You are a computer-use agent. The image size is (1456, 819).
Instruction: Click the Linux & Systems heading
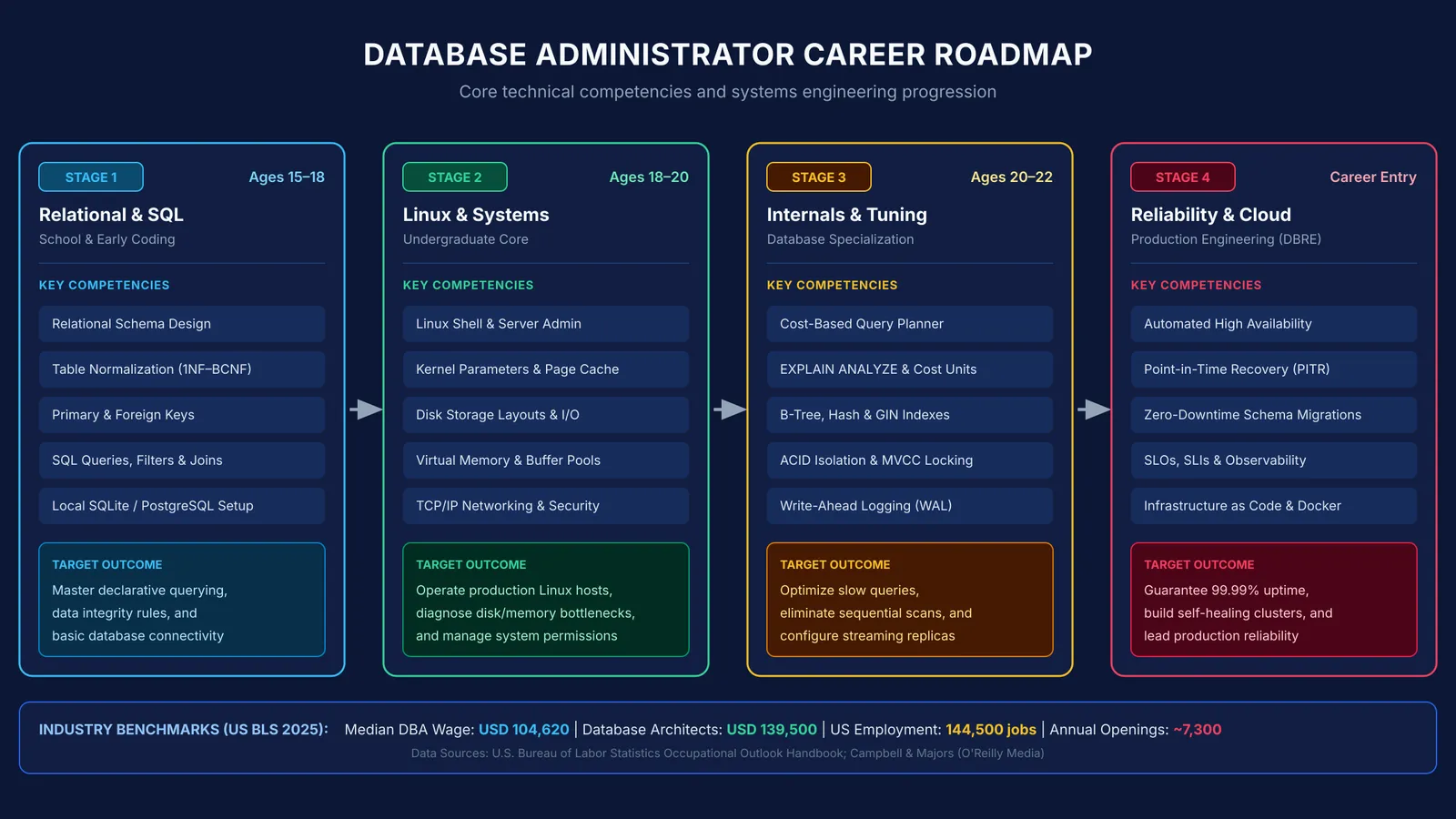pos(476,215)
